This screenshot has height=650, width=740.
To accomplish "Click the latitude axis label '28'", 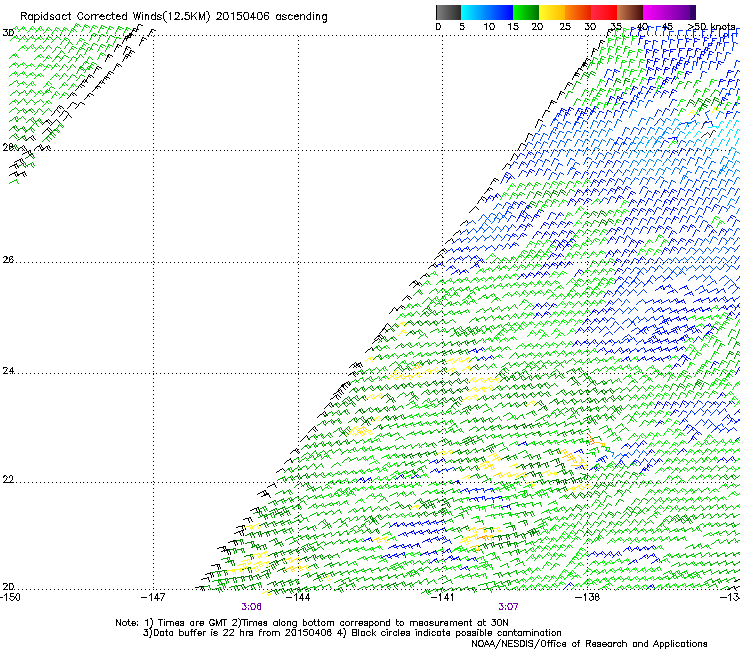I will 8,147.
